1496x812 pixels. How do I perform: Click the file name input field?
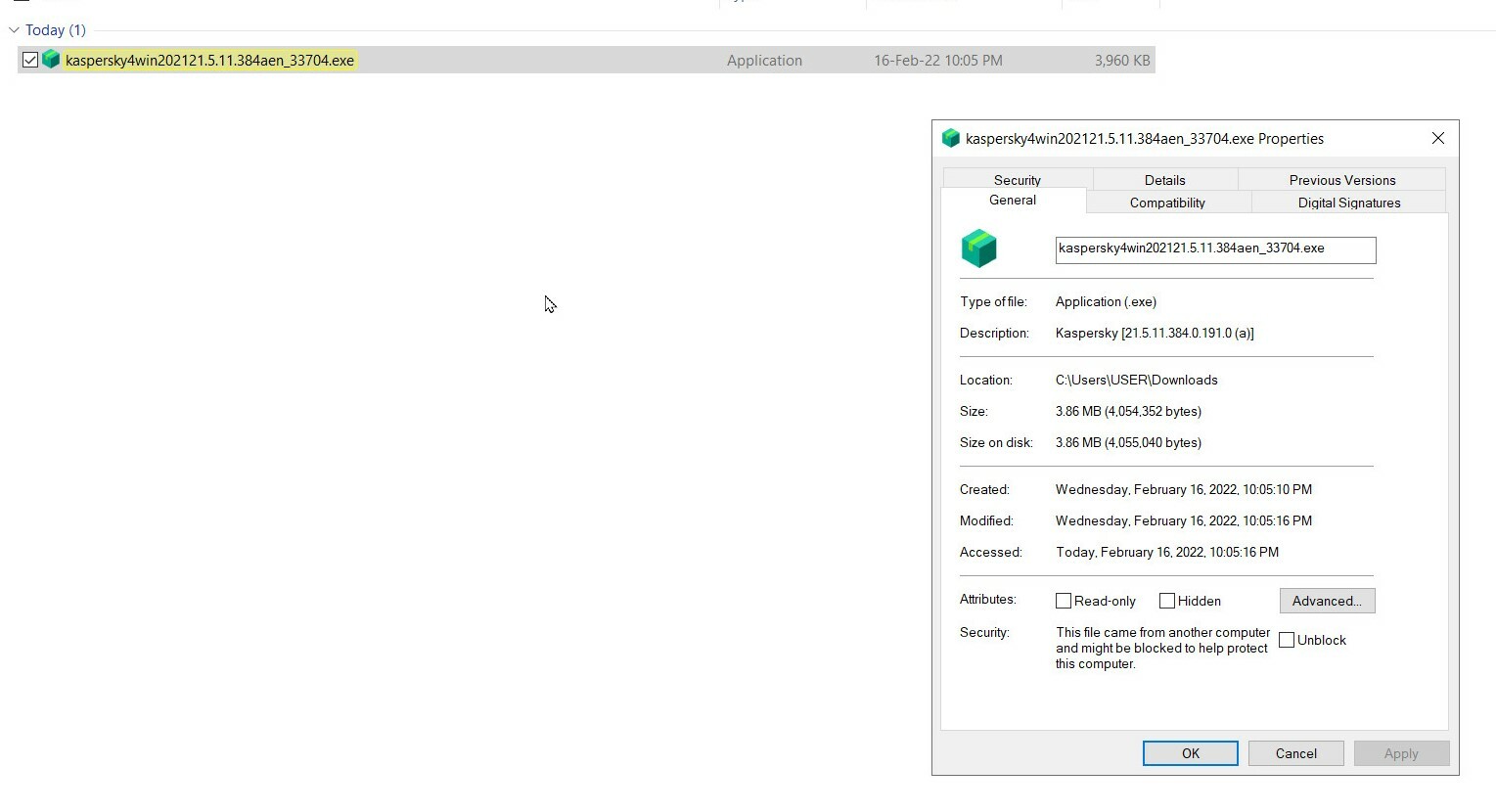pos(1215,250)
